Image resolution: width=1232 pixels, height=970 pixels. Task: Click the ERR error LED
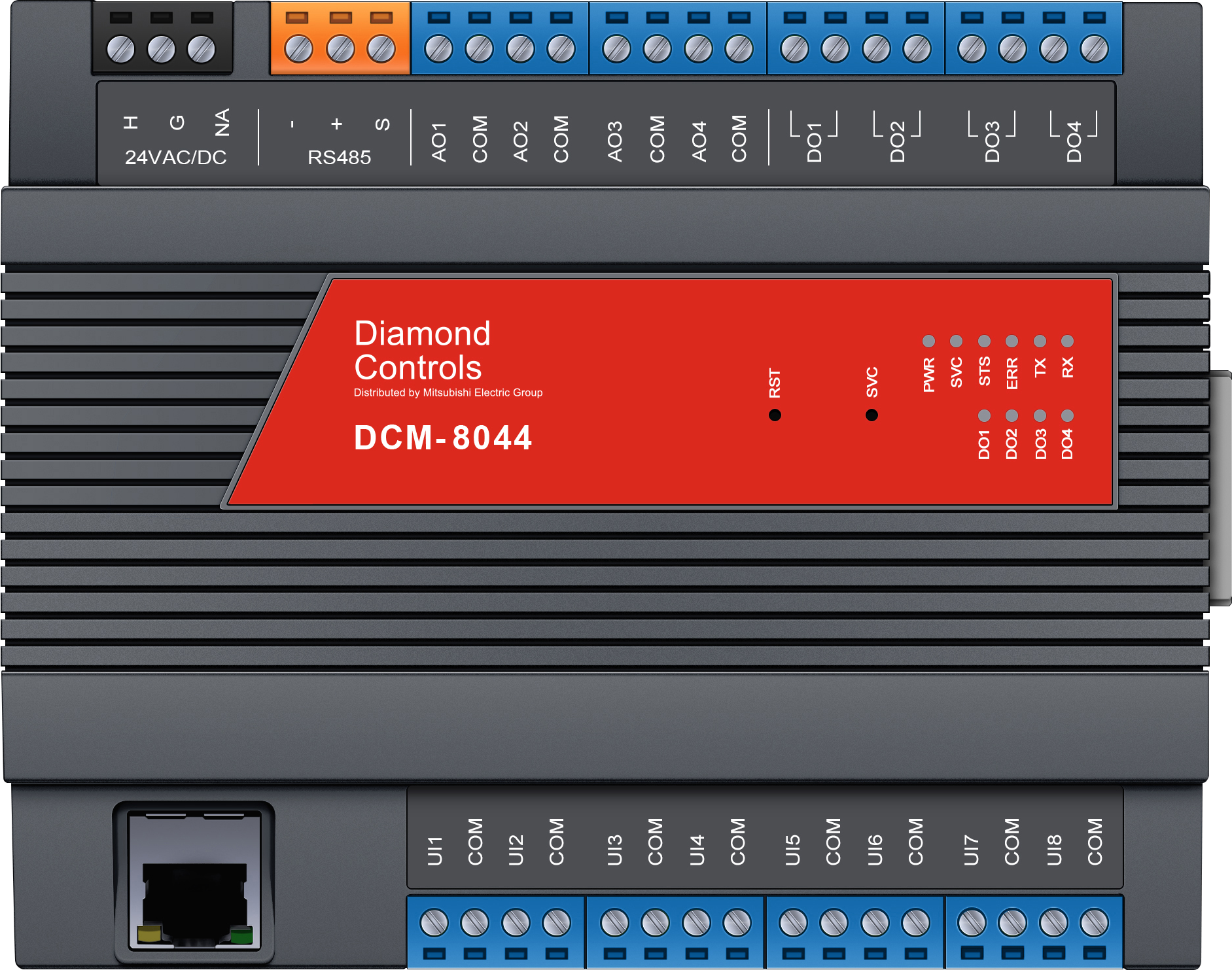1012,341
